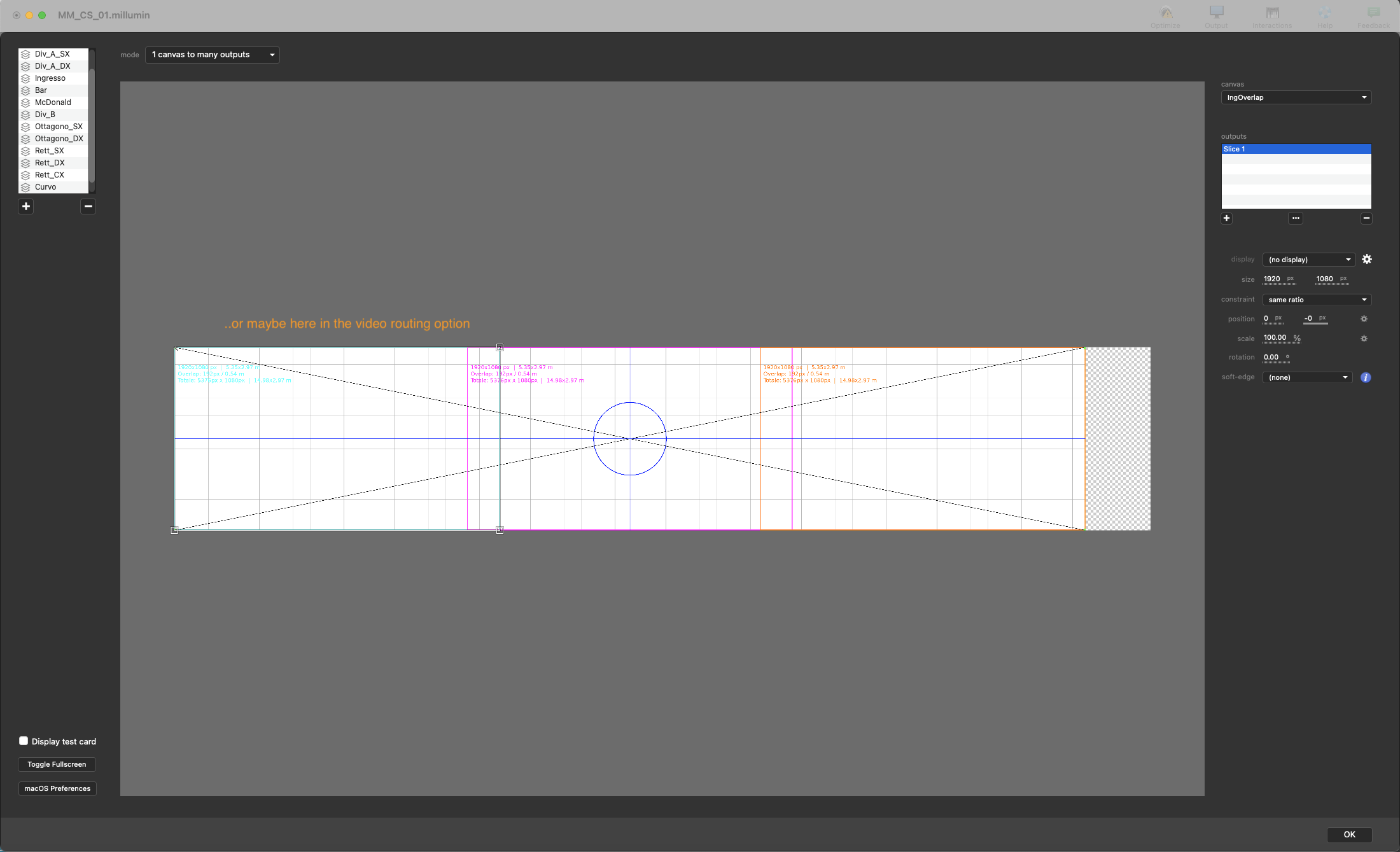Click the rotation value field

(1271, 357)
